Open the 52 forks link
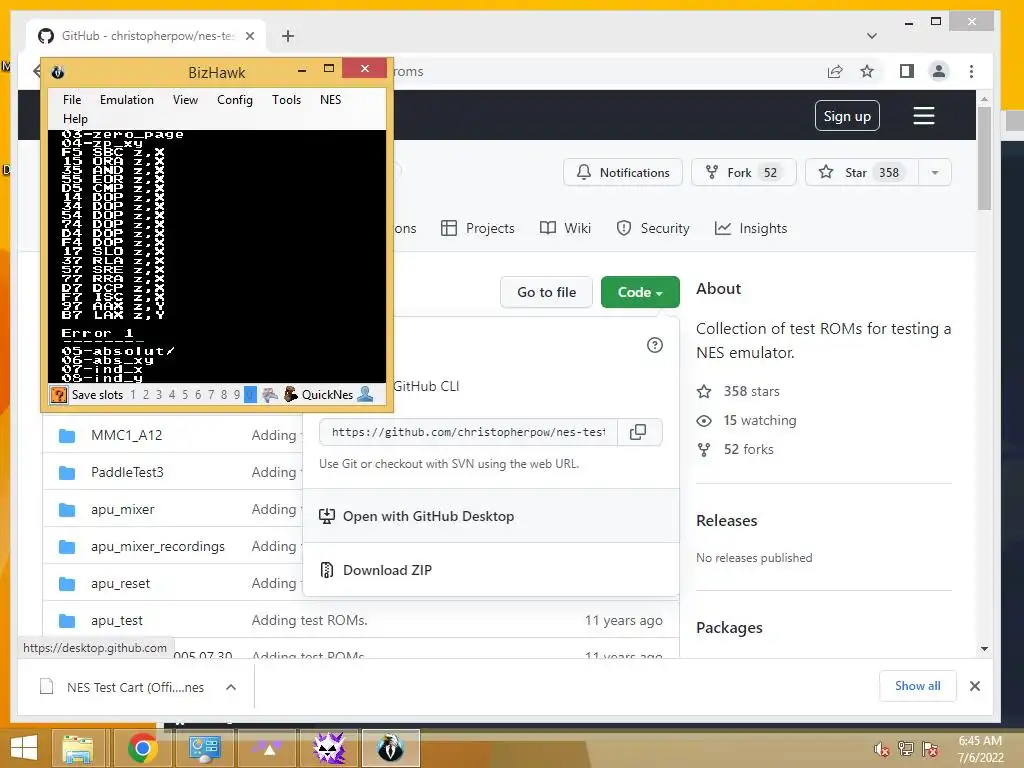 (x=748, y=449)
